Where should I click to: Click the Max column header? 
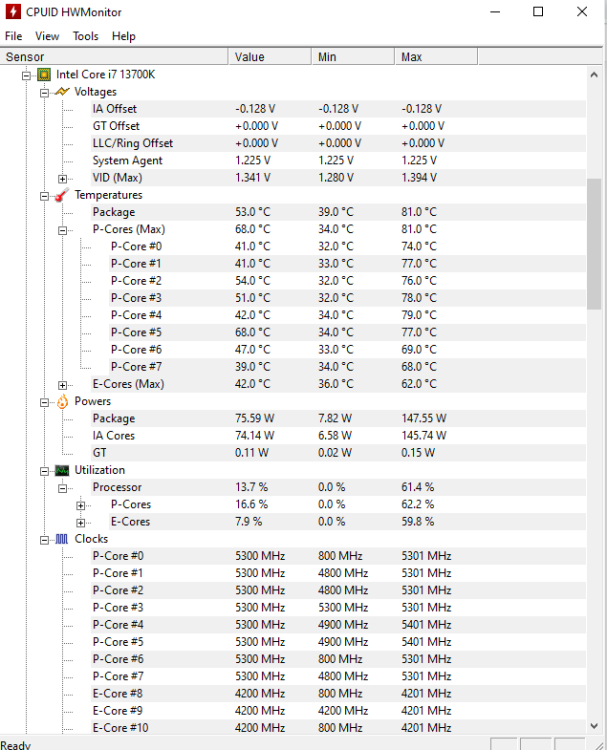tap(436, 57)
